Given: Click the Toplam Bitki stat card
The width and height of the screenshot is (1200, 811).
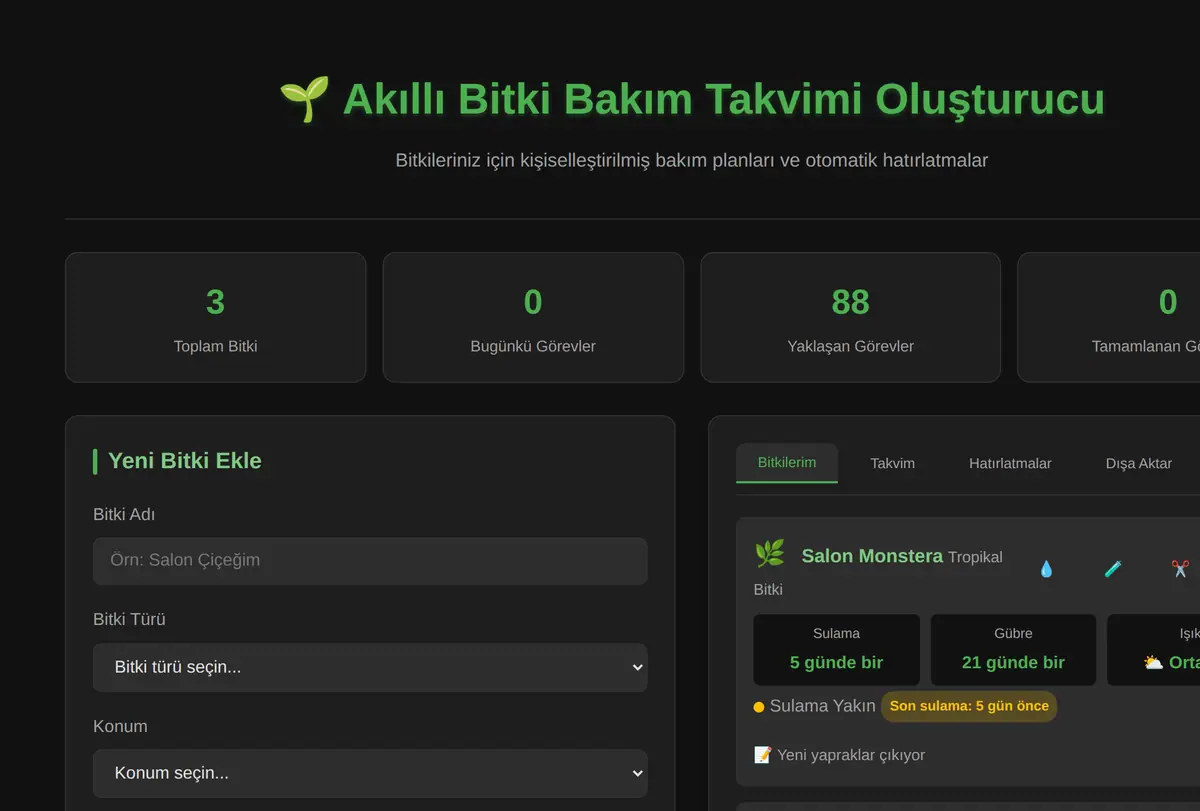Looking at the screenshot, I should [x=216, y=317].
